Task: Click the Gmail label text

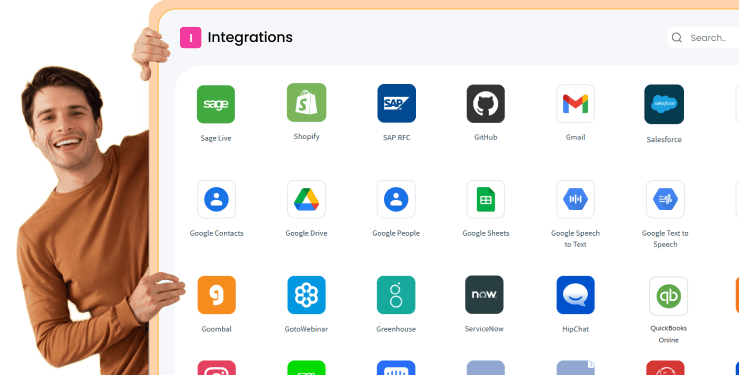Action: click(x=575, y=137)
